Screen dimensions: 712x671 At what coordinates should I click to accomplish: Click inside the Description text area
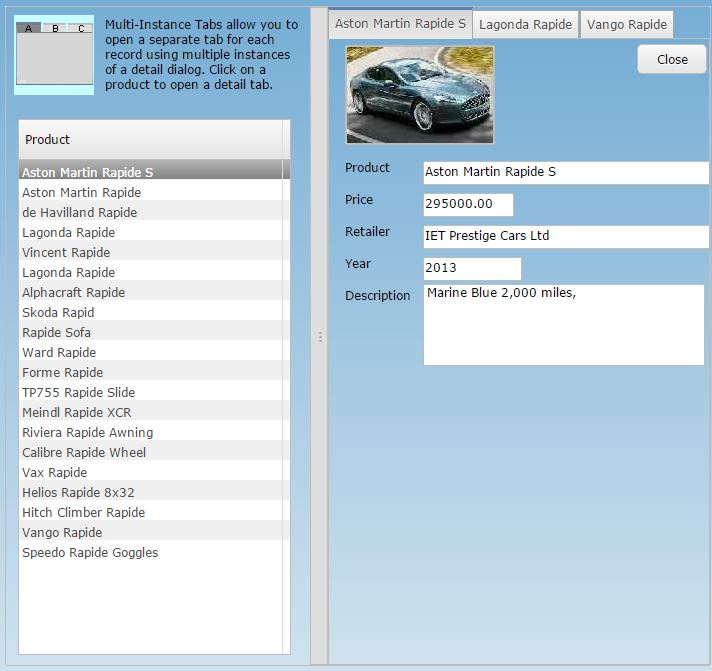[564, 325]
